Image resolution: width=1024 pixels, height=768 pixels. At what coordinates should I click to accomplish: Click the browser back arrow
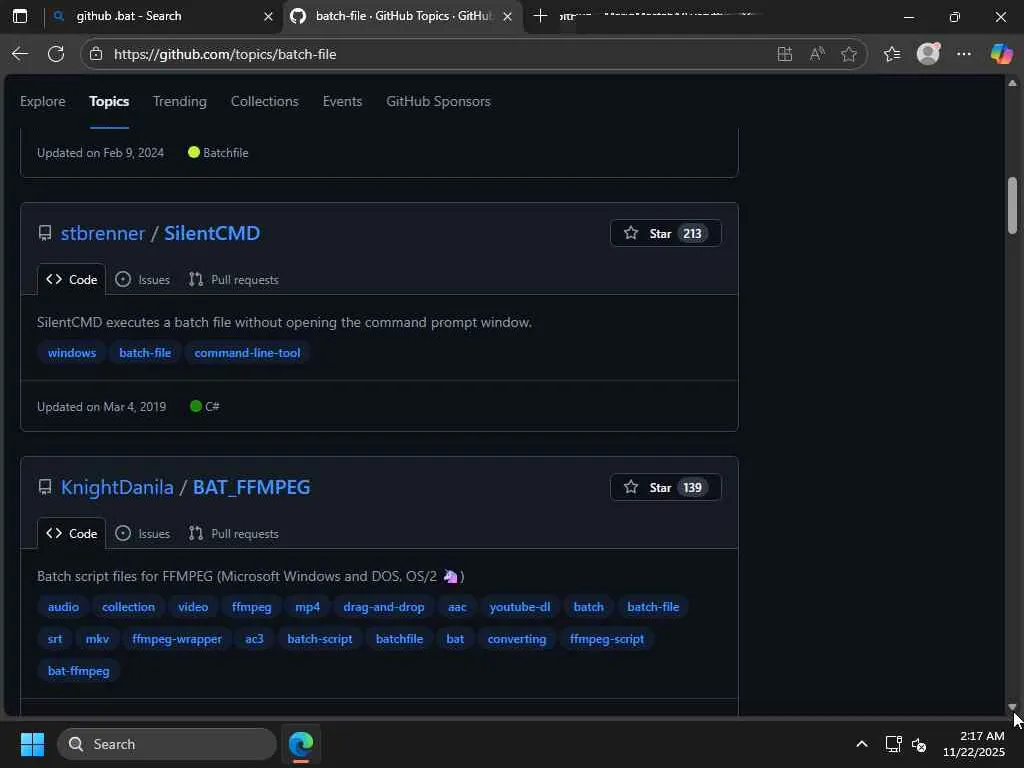click(x=20, y=54)
